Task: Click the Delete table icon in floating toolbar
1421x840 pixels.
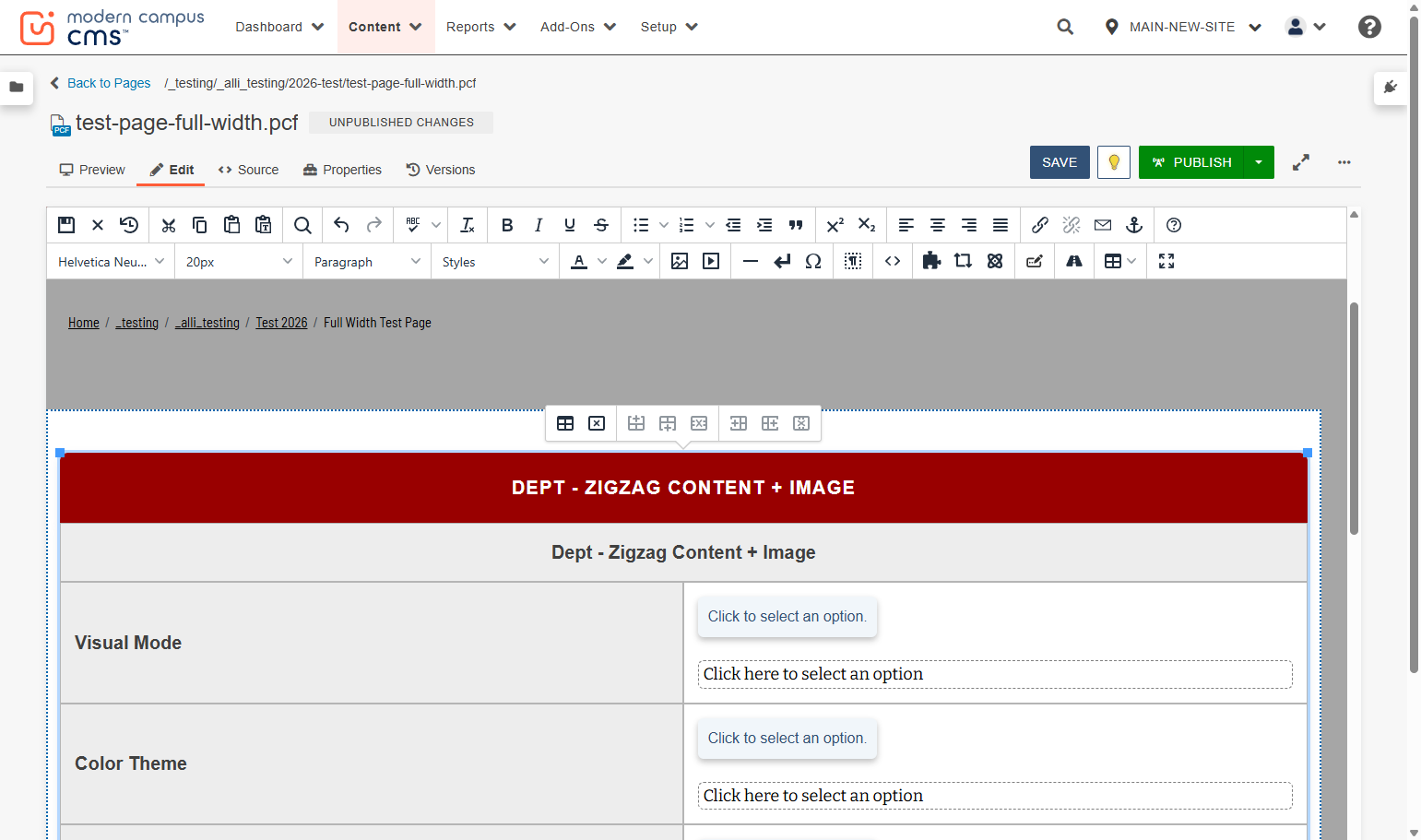Action: point(597,423)
